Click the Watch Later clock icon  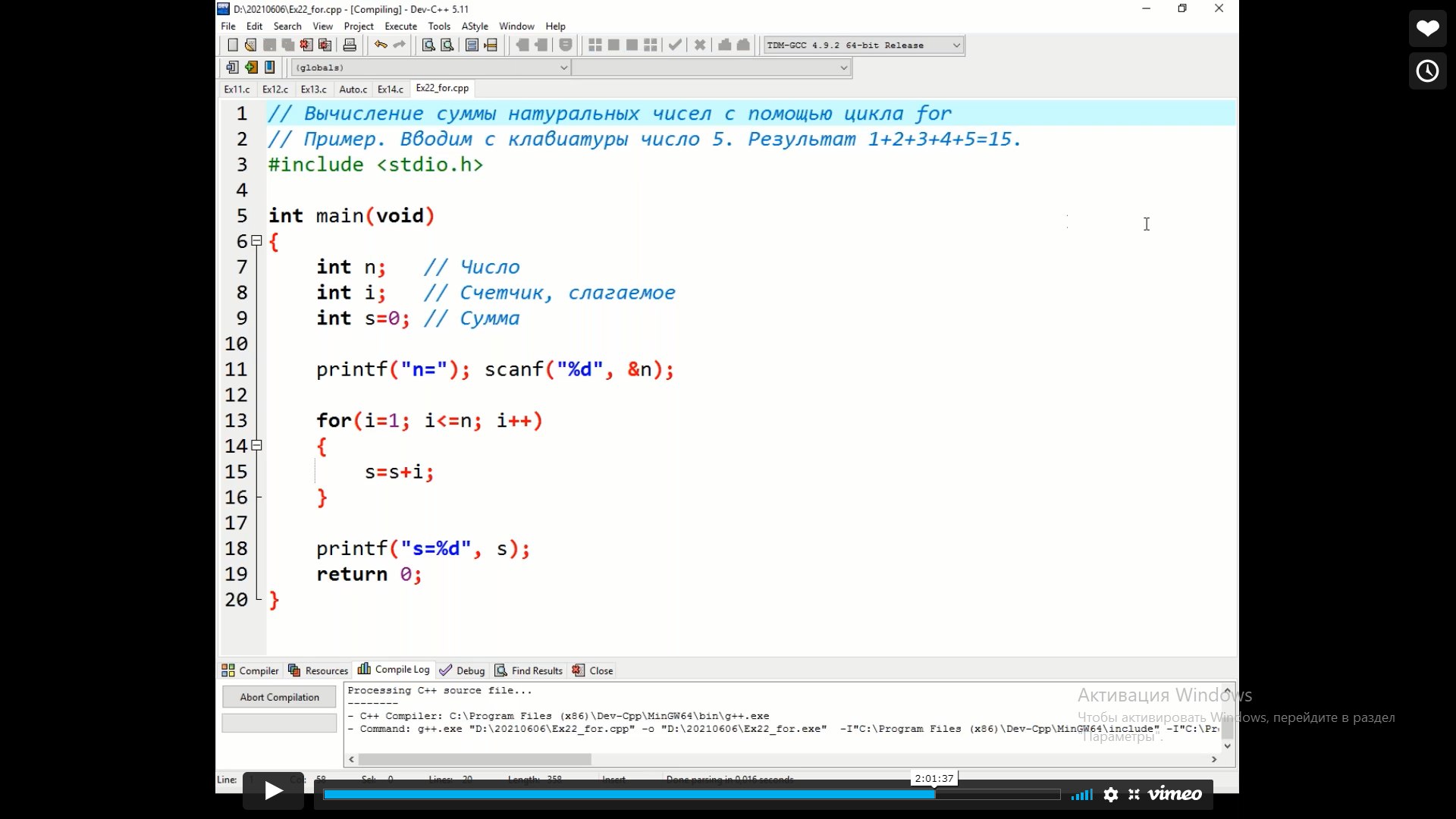tap(1428, 71)
